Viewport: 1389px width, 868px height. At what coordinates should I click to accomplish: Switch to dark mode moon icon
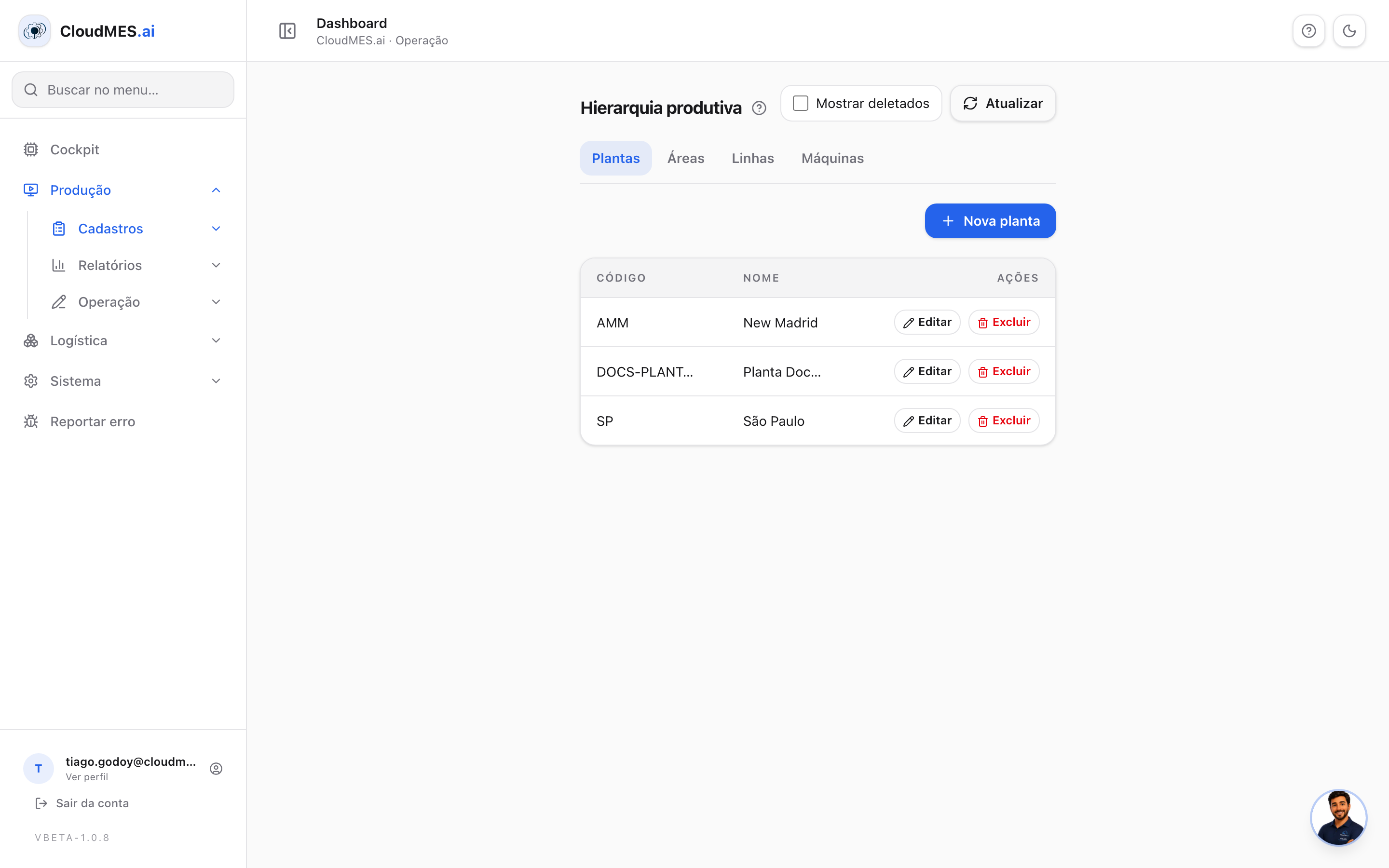point(1349,31)
